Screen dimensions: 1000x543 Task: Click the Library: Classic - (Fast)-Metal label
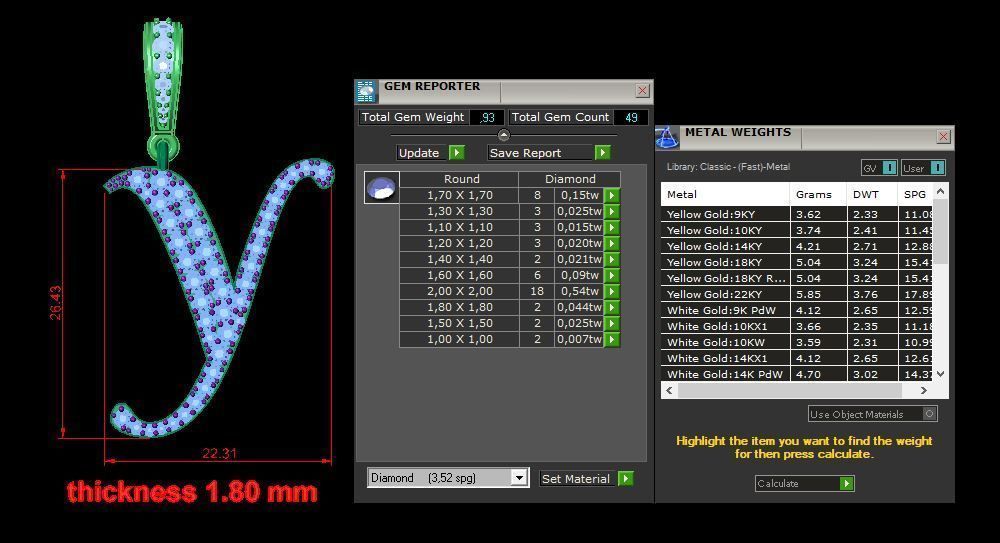click(x=728, y=167)
